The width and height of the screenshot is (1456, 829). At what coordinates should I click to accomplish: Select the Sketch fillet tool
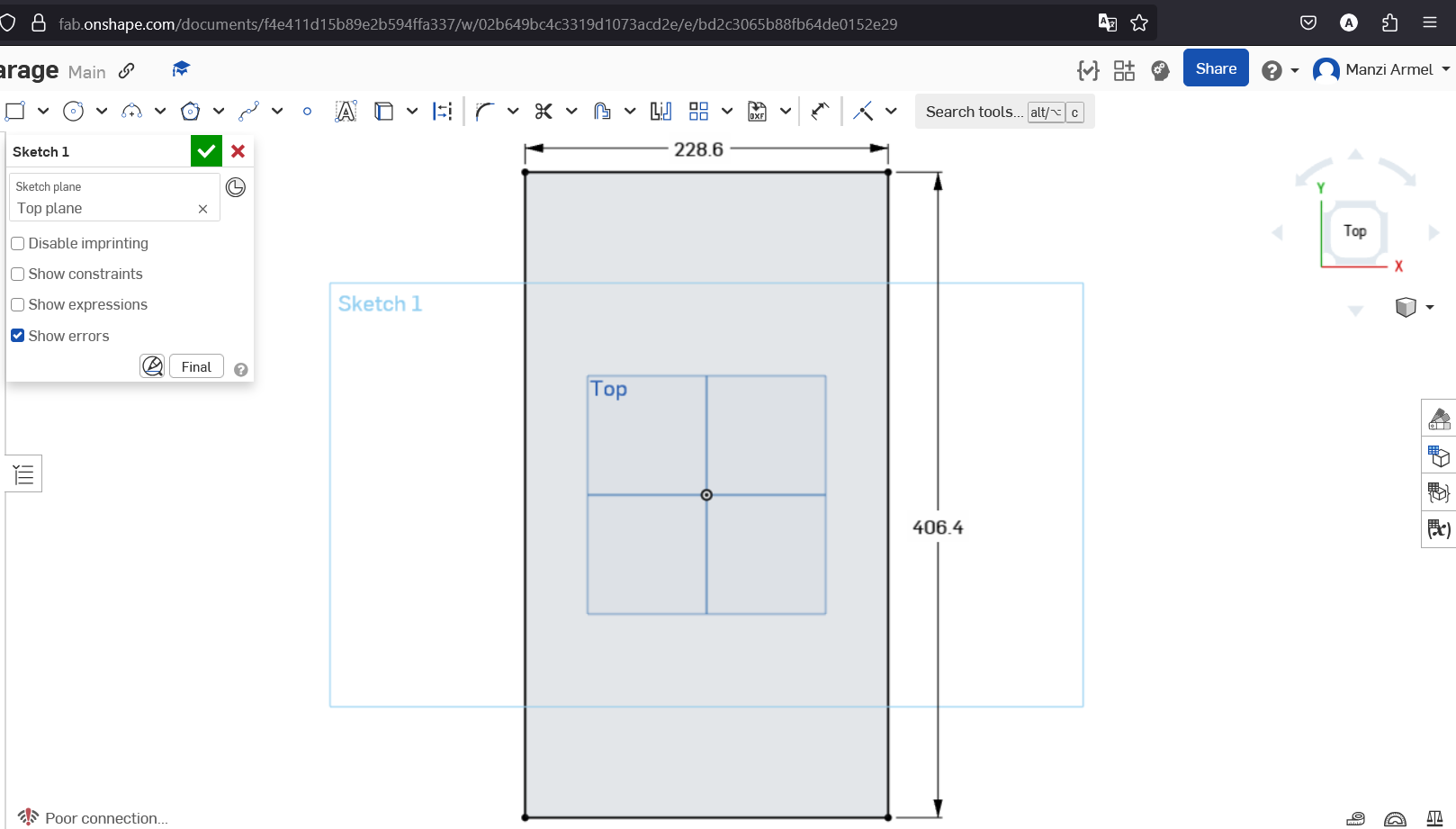(x=485, y=111)
